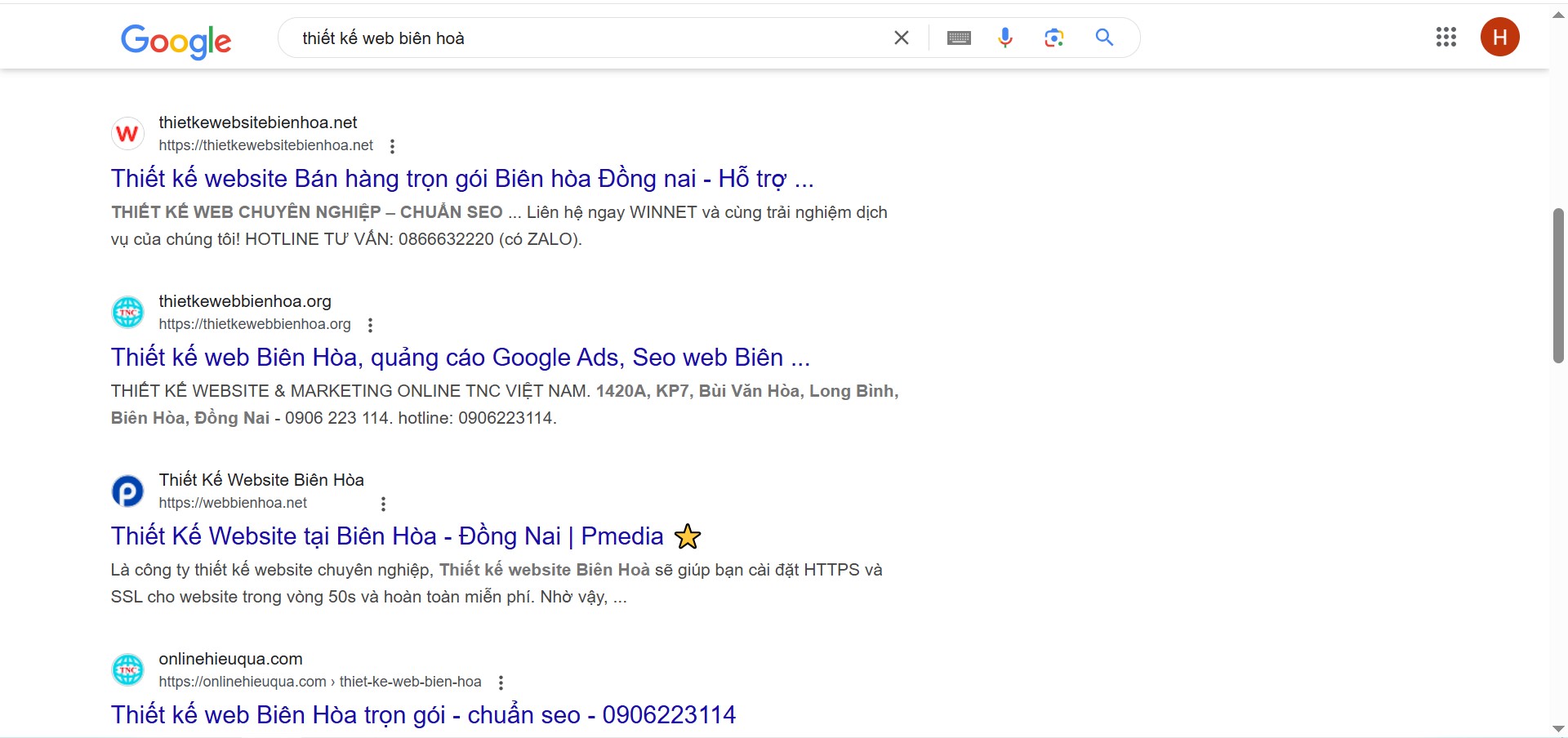
Task: Open more options for onlinehieuqua.com result
Action: [501, 682]
